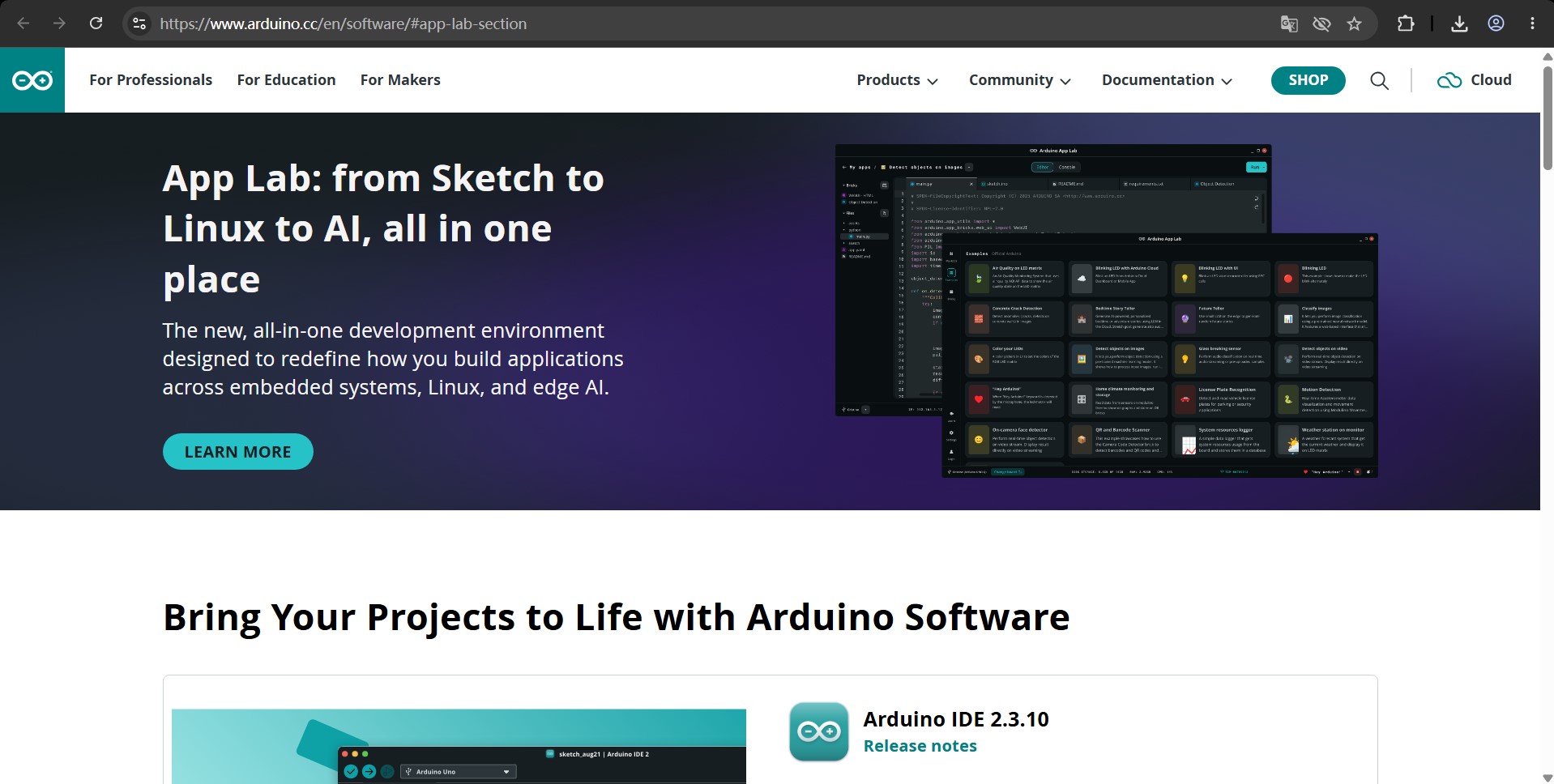Open the browser profile icon
Image resolution: width=1554 pixels, height=784 pixels.
tap(1496, 23)
